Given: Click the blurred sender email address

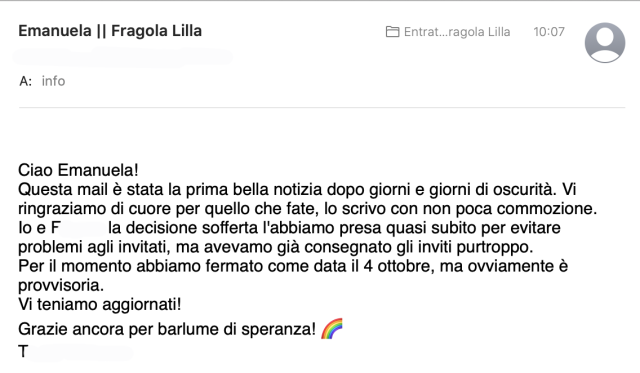Looking at the screenshot, I should 122,57.
